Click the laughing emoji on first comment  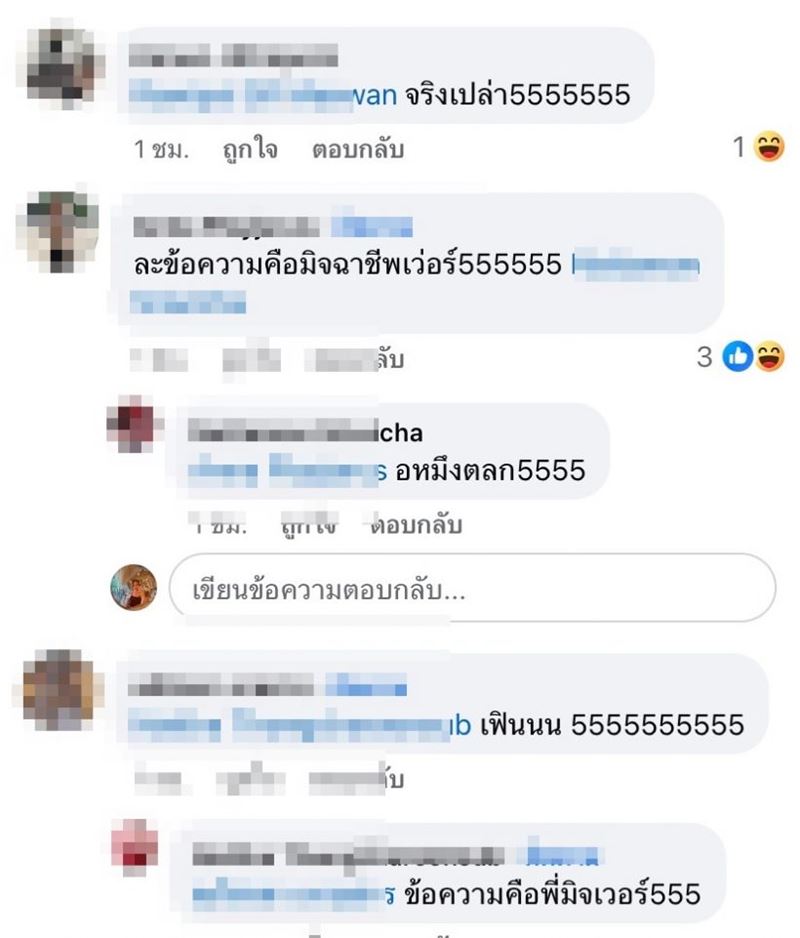pyautogui.click(x=768, y=147)
